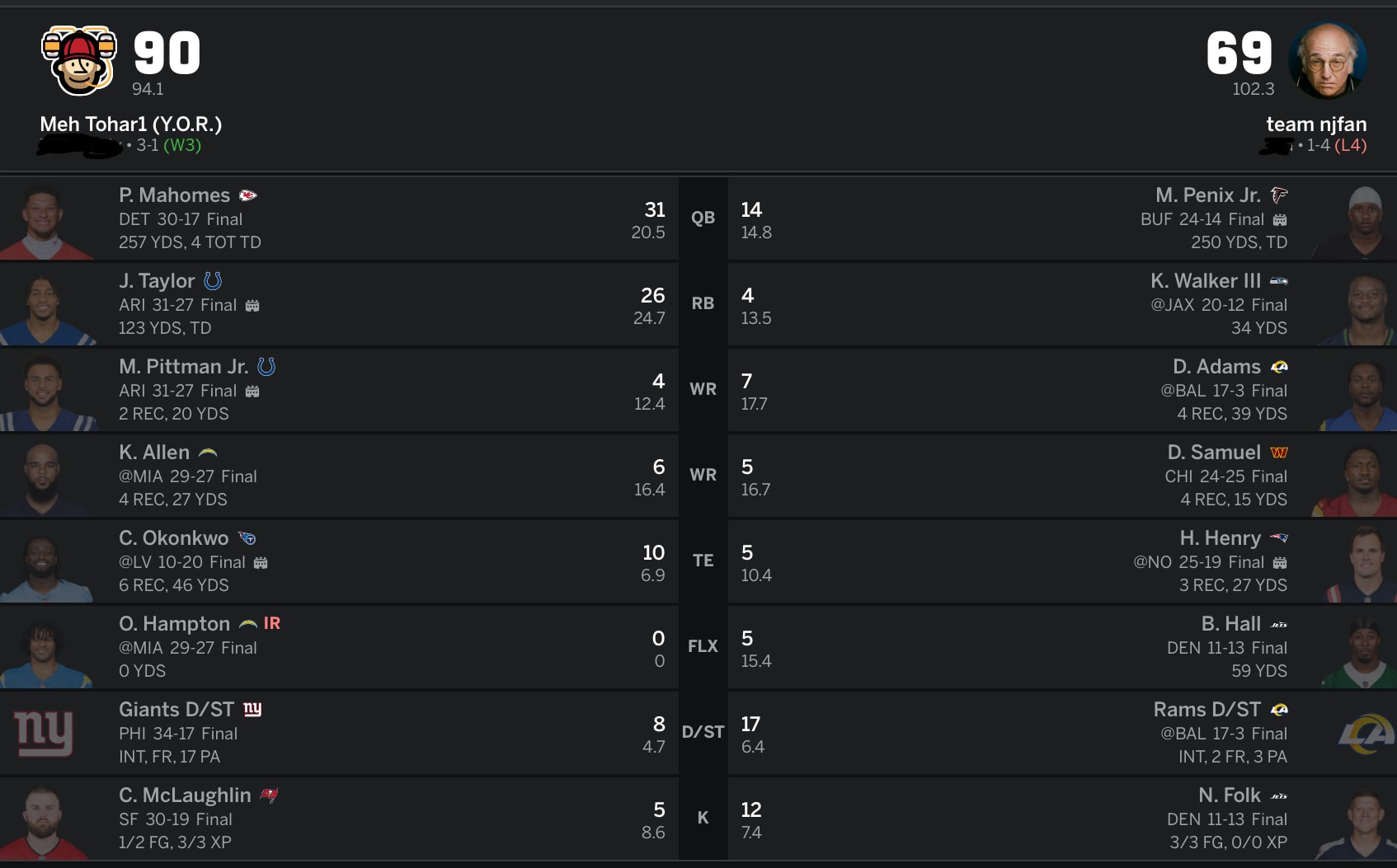The image size is (1397, 868).
Task: Open the Giants D/ST player card
Action: coord(176,710)
